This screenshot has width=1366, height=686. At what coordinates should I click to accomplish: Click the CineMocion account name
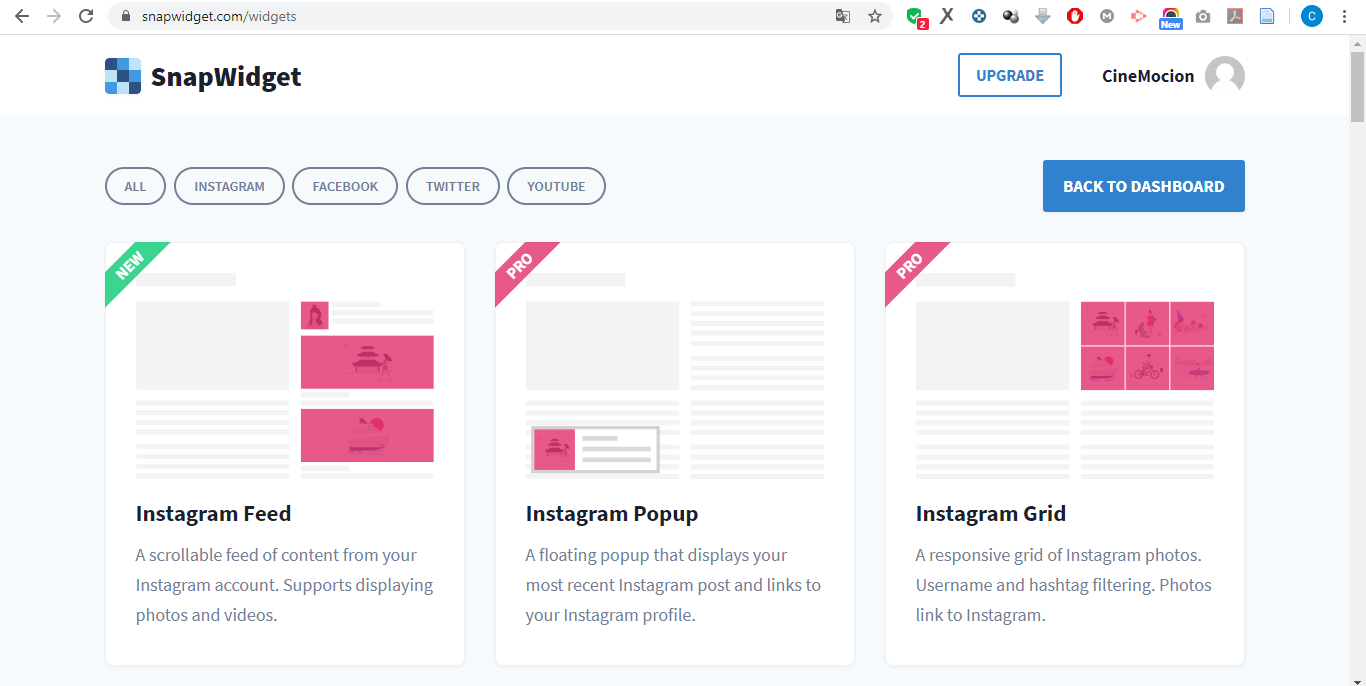[x=1148, y=76]
